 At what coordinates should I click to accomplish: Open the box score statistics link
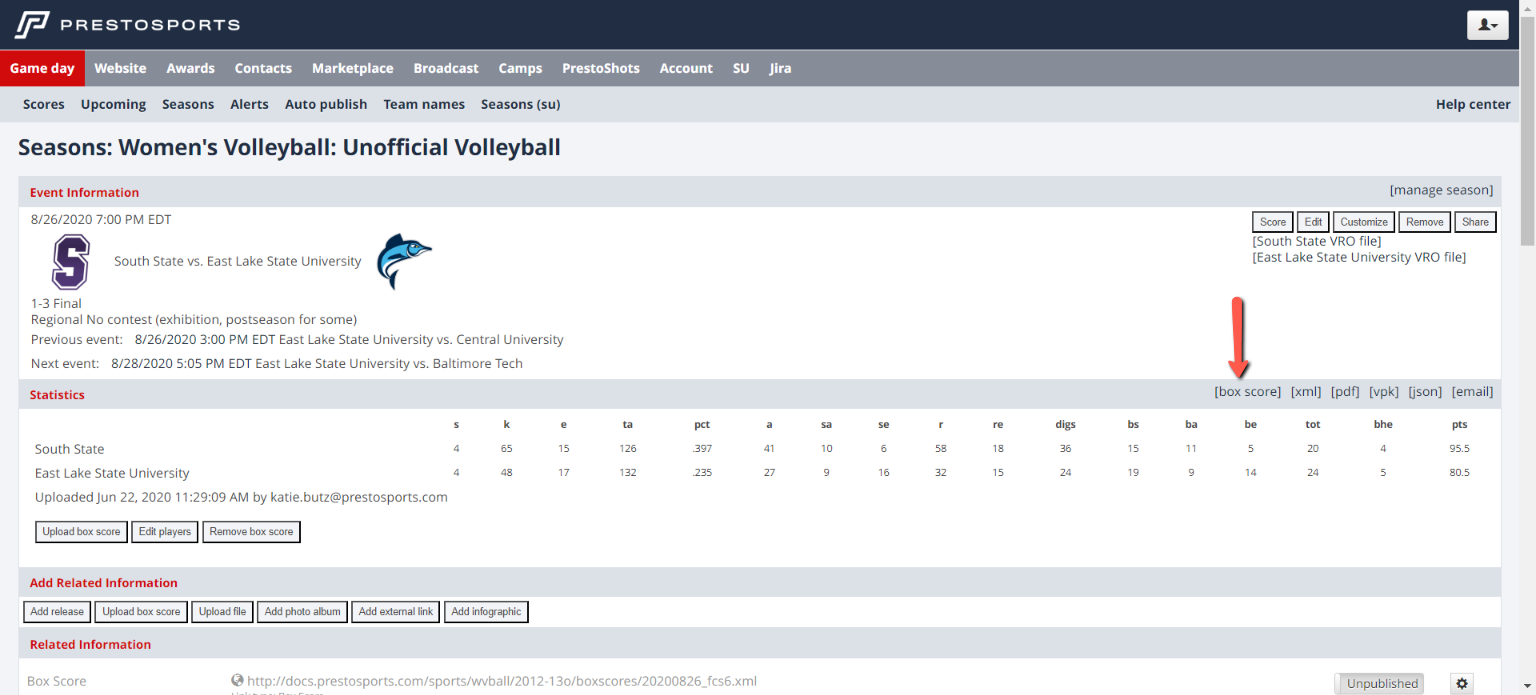[1247, 392]
